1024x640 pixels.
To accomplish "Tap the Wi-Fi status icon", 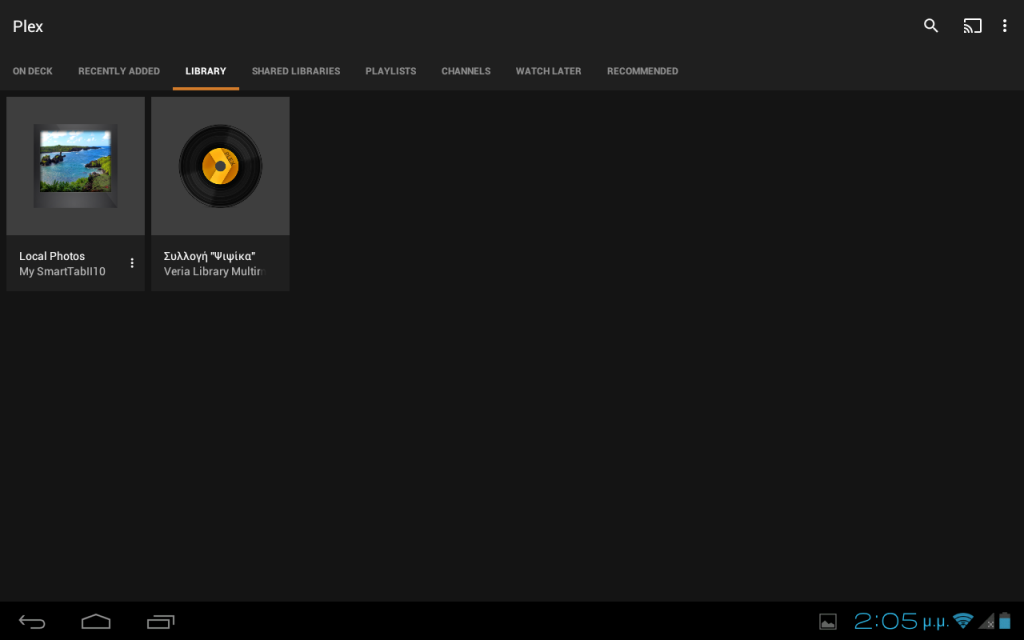I will point(963,621).
